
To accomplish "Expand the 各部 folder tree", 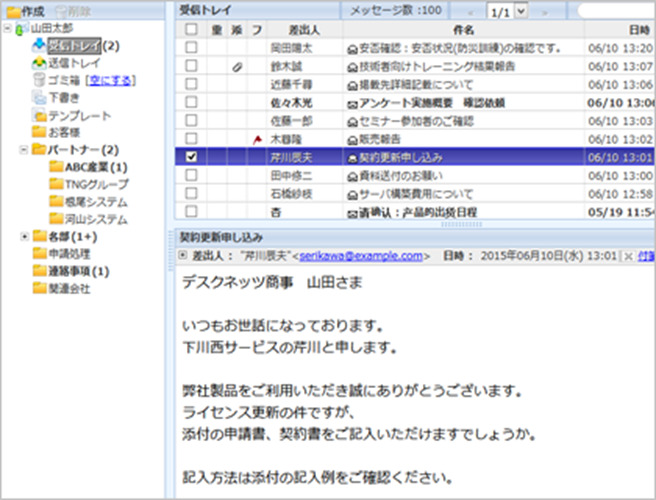I will 24,236.
